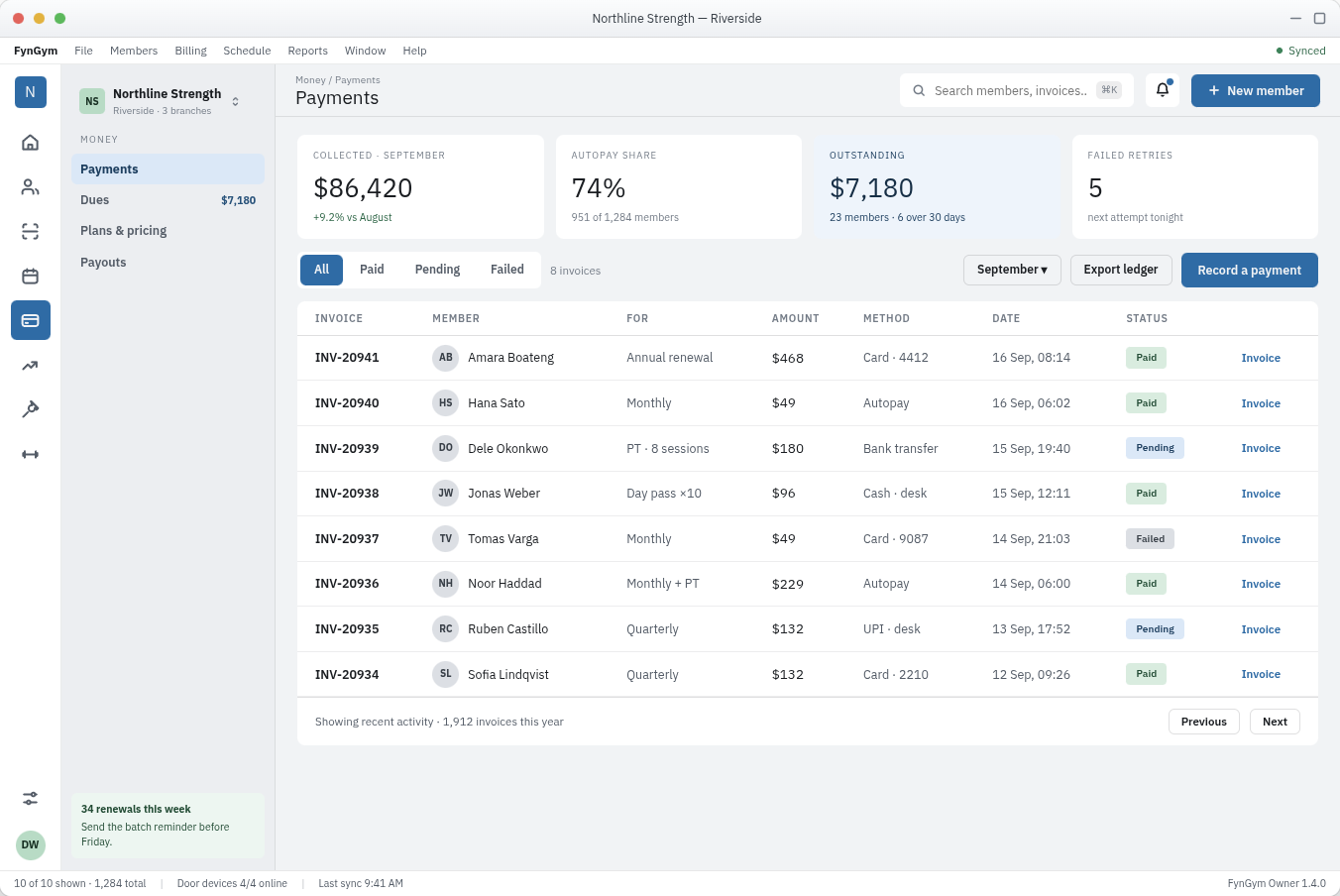Open the trending reports icon
The height and width of the screenshot is (896, 1340).
(x=31, y=365)
